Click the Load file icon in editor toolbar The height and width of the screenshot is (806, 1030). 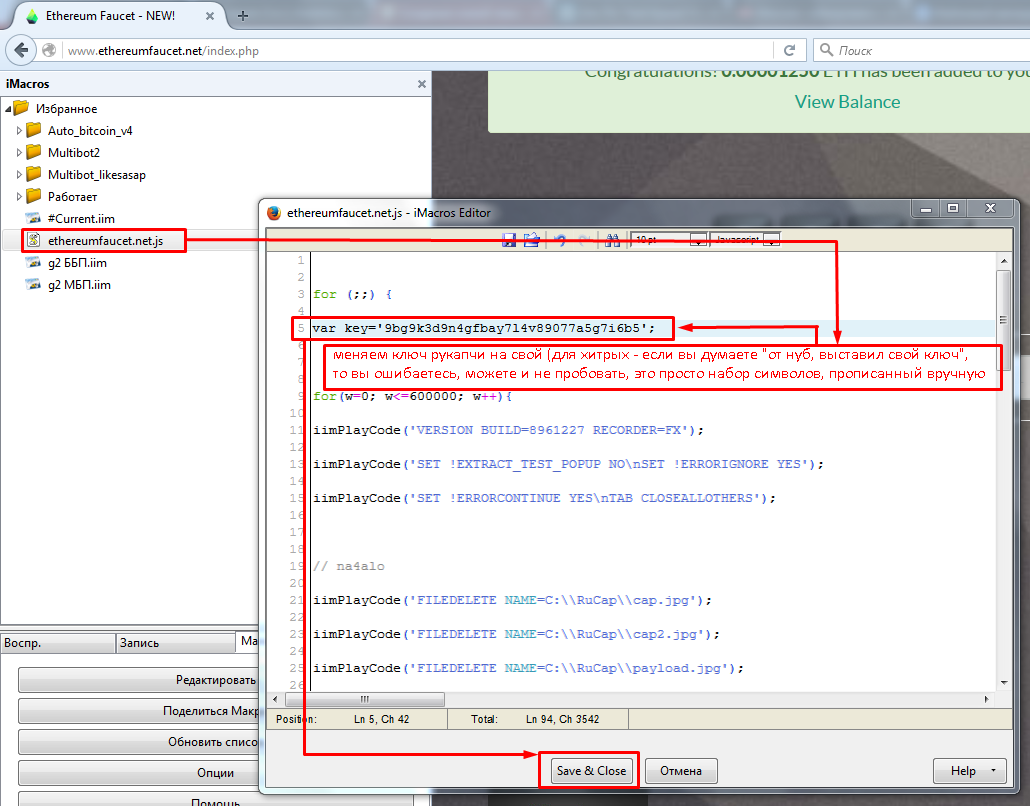tap(531, 240)
